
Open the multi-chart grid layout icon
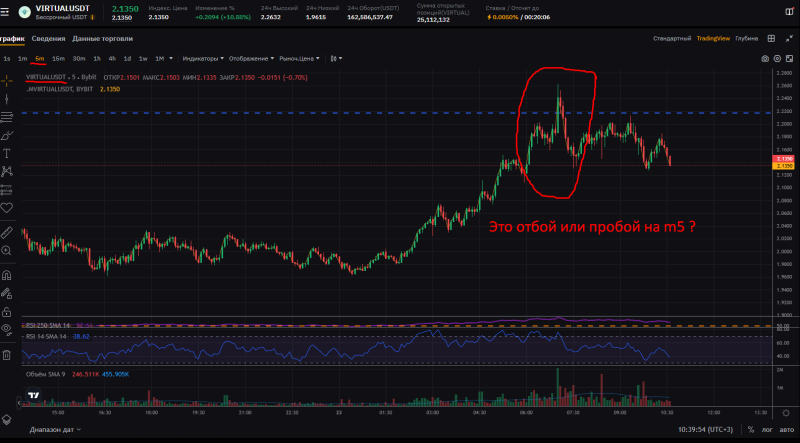[x=771, y=38]
